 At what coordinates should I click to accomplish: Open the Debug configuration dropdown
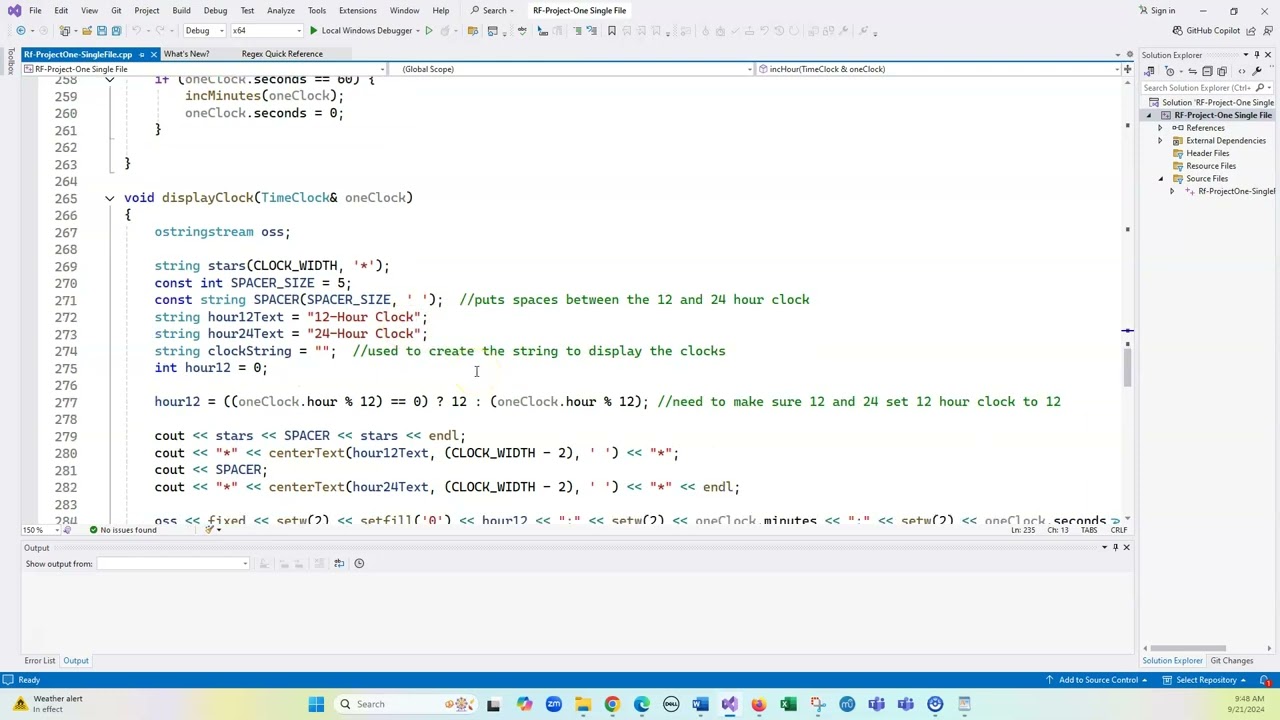(x=205, y=30)
